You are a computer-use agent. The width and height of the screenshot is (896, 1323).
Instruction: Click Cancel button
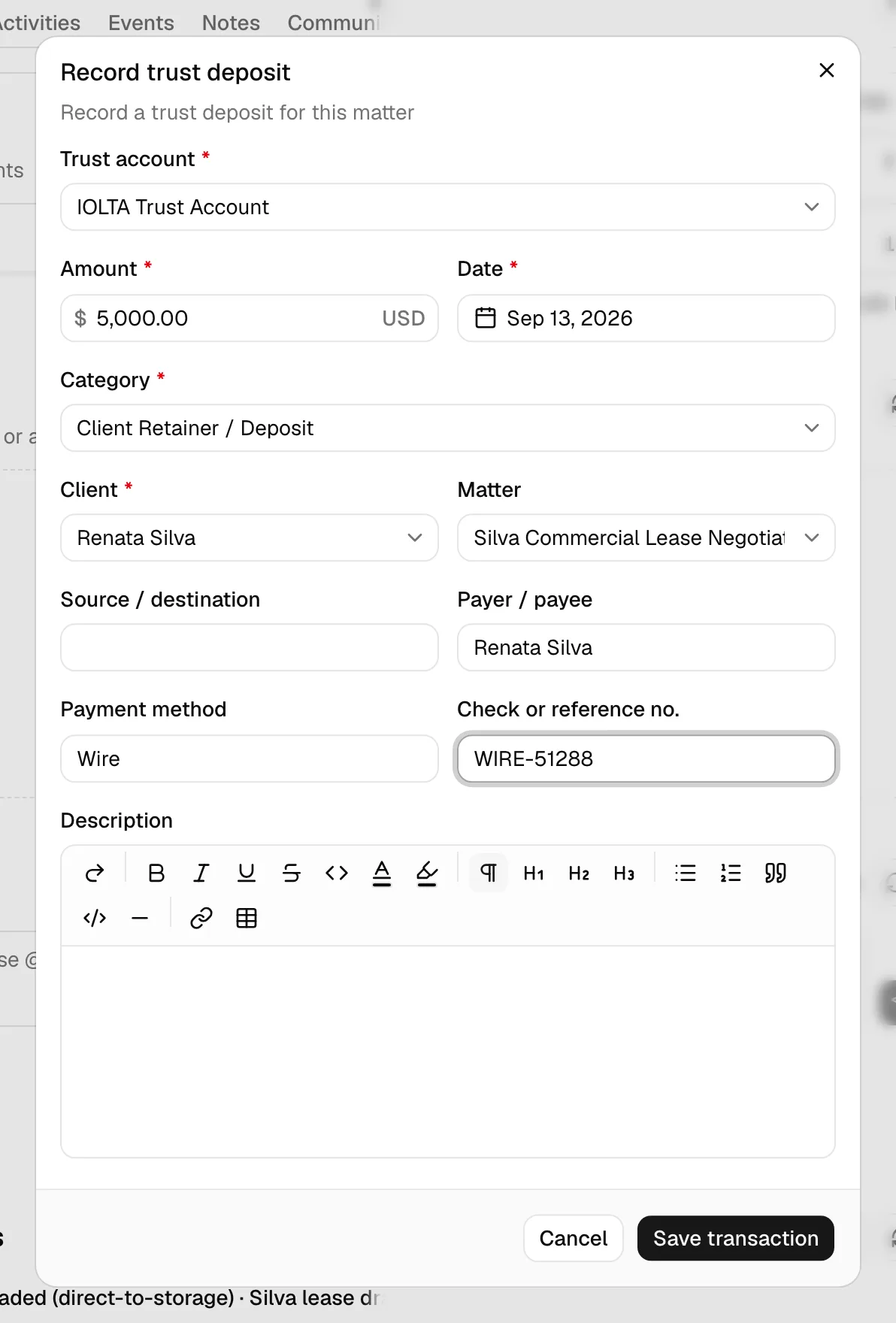(x=574, y=1238)
